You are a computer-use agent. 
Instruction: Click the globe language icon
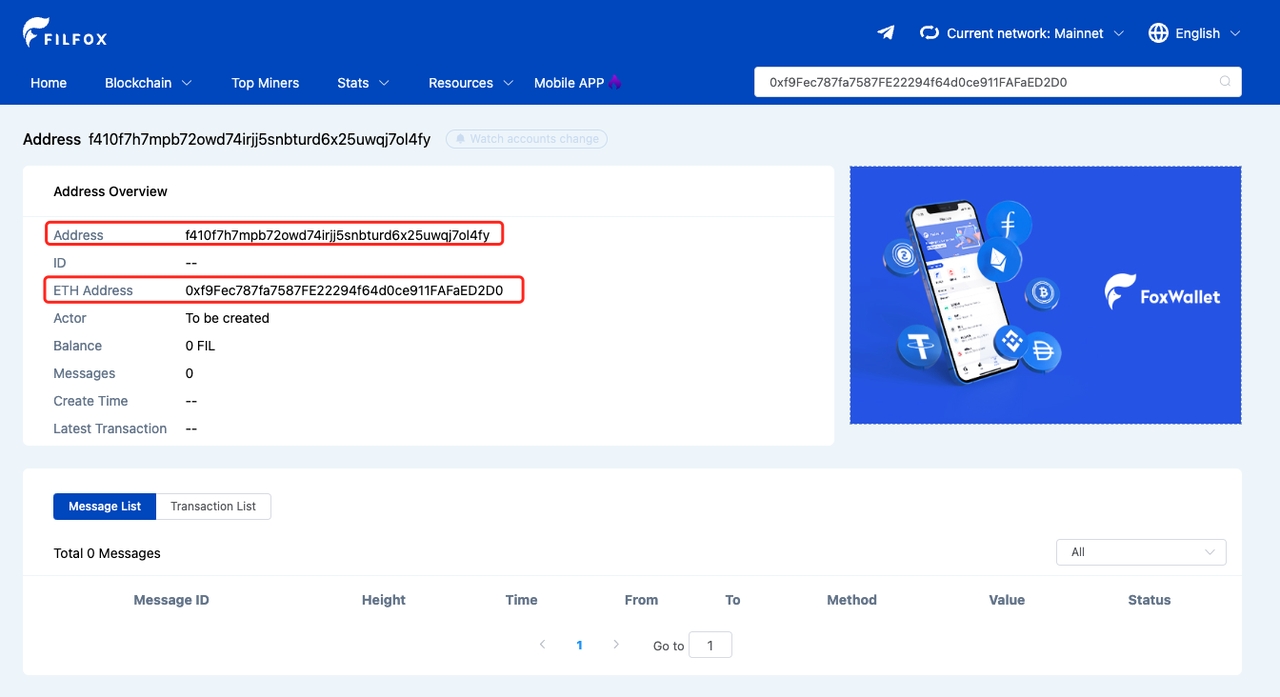click(x=1158, y=33)
